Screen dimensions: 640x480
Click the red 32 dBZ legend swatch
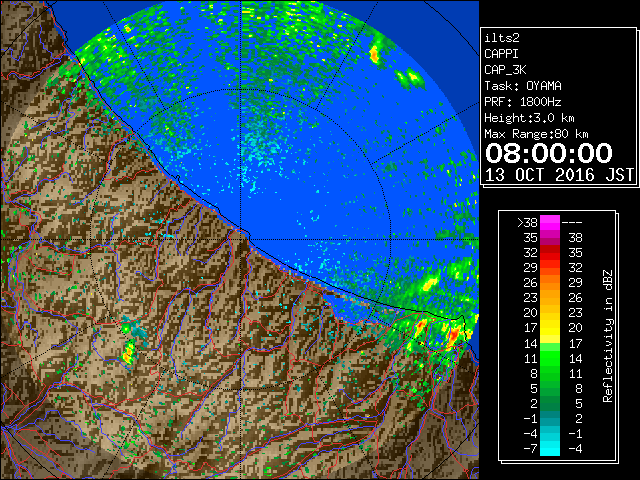(x=550, y=253)
